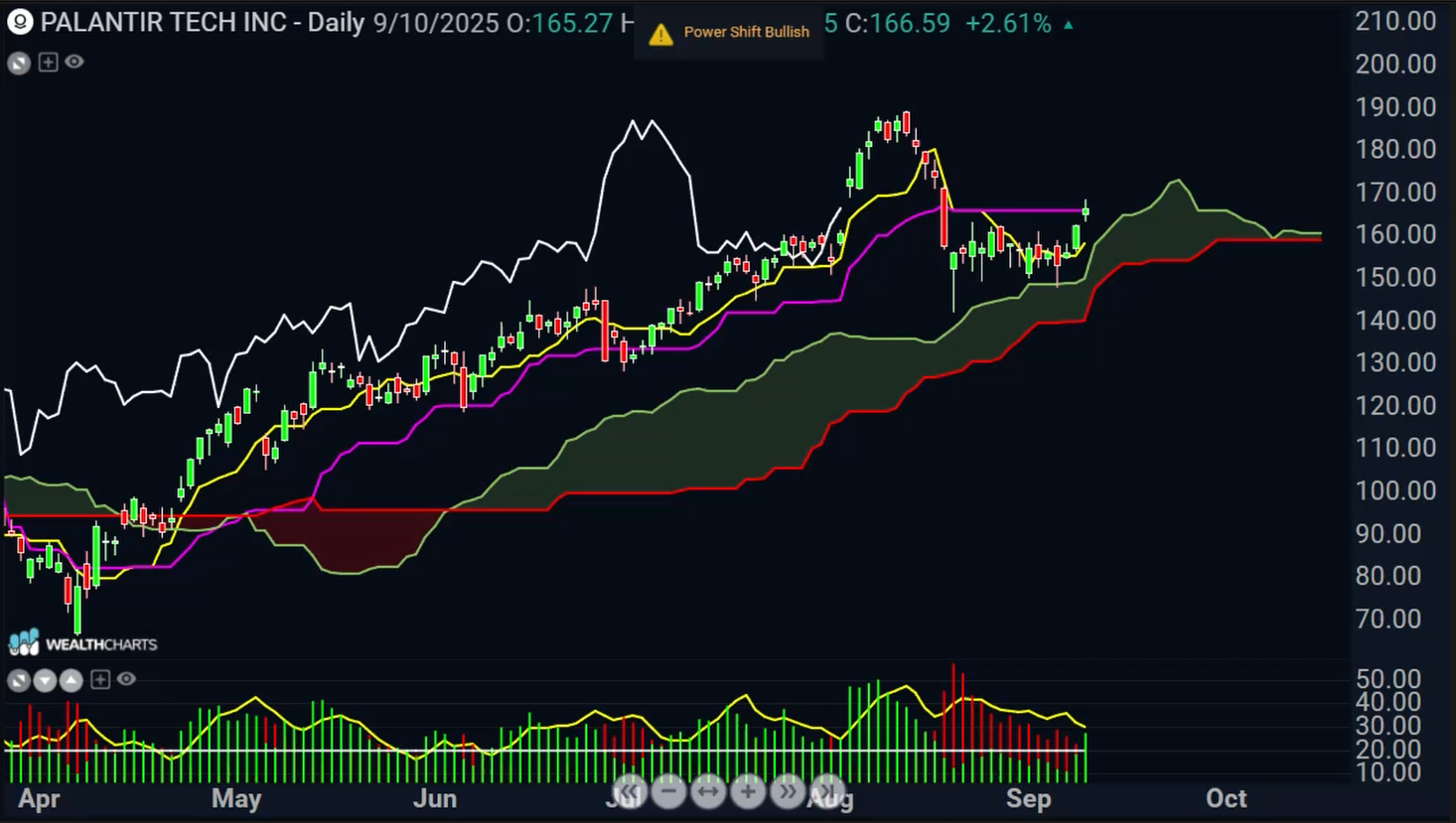Click the Sep label on time axis
The image size is (1456, 823).
1028,799
